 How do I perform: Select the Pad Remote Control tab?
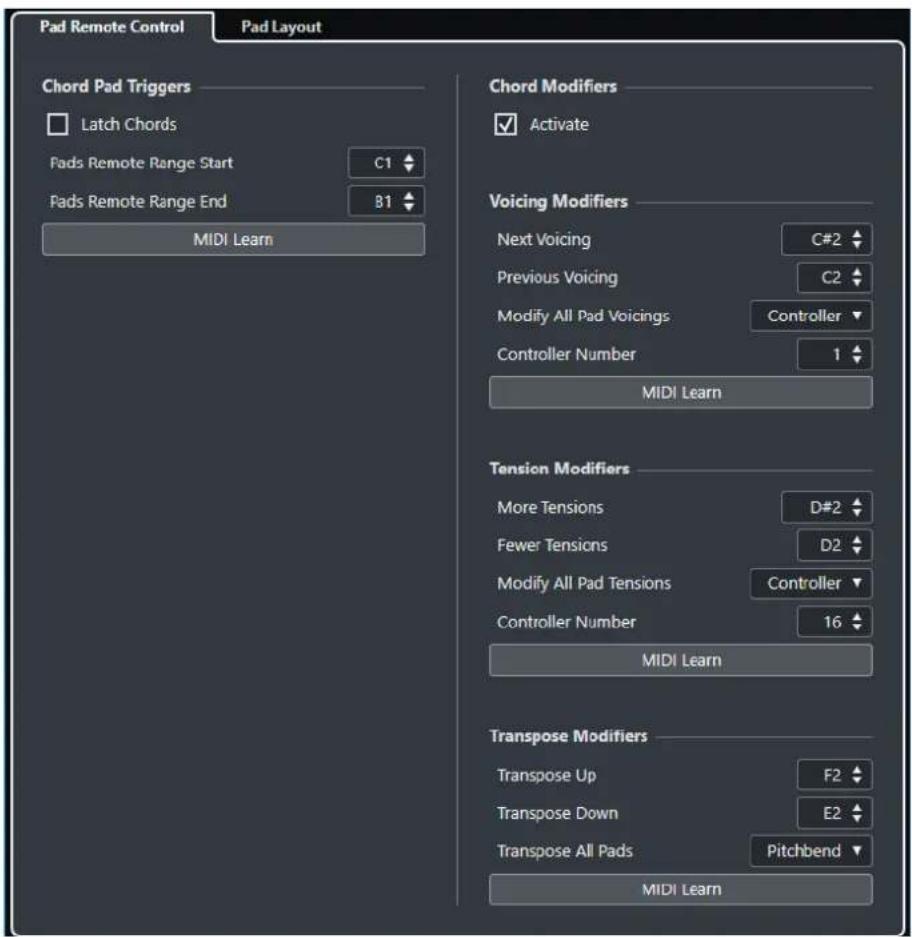coord(112,26)
